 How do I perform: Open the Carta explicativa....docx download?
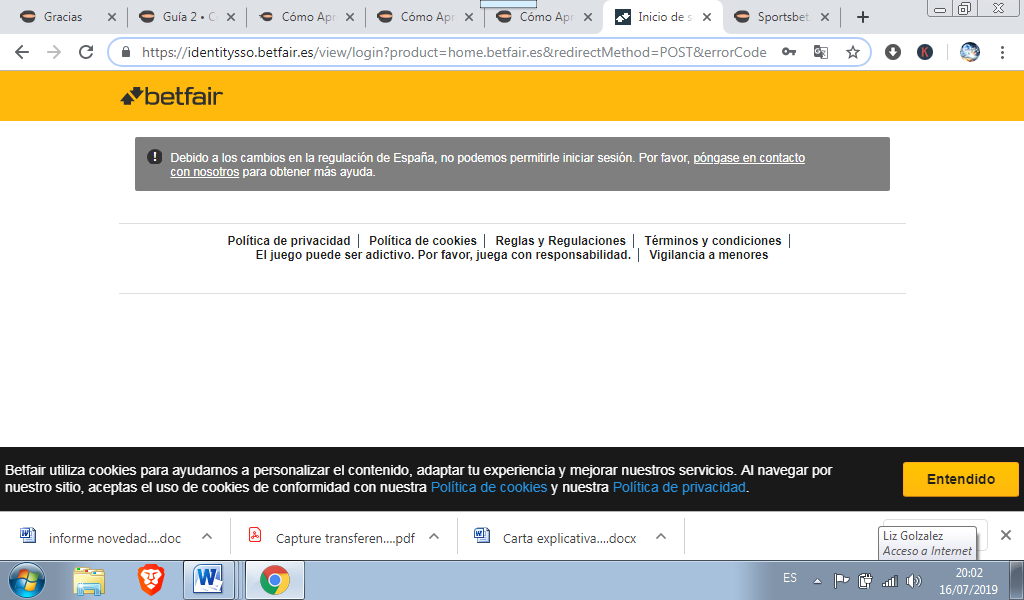[x=556, y=537]
